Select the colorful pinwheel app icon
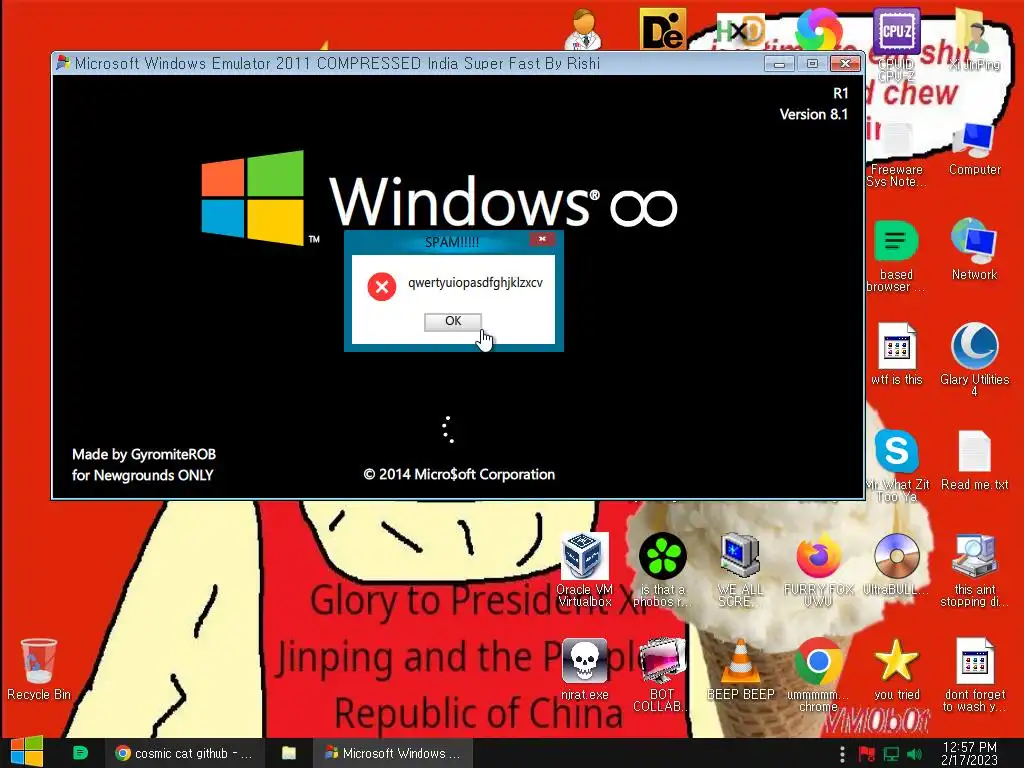Viewport: 1024px width, 768px height. coord(818,29)
